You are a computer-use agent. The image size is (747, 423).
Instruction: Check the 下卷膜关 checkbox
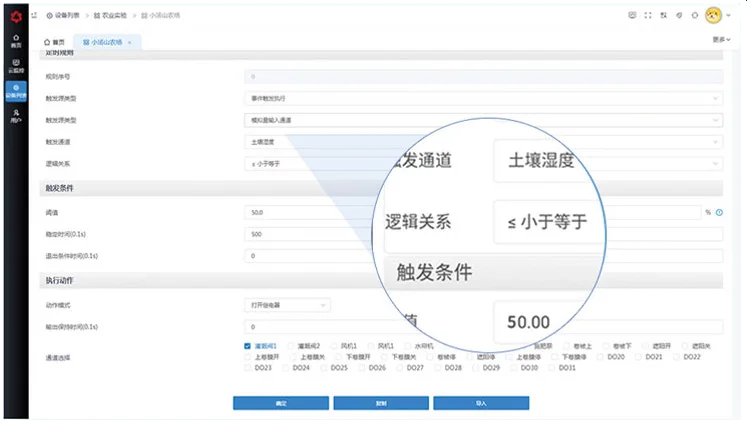(384, 357)
